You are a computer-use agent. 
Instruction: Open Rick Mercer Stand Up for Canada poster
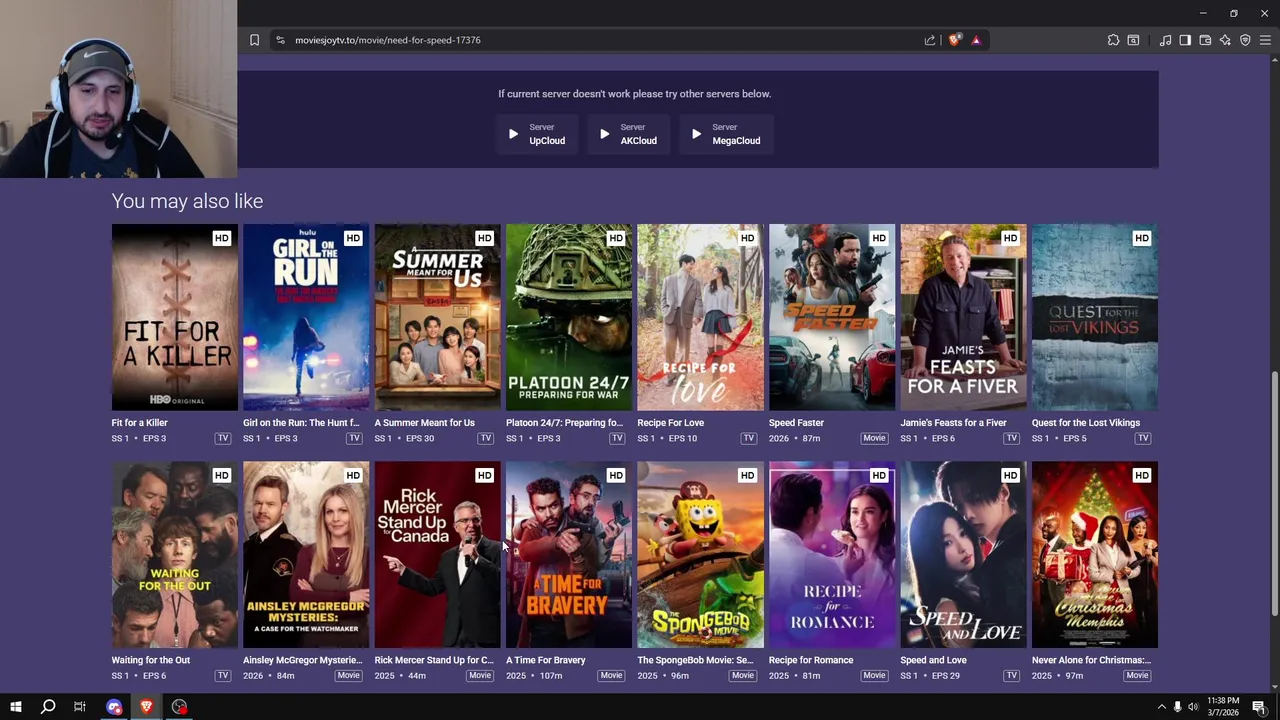(x=438, y=555)
